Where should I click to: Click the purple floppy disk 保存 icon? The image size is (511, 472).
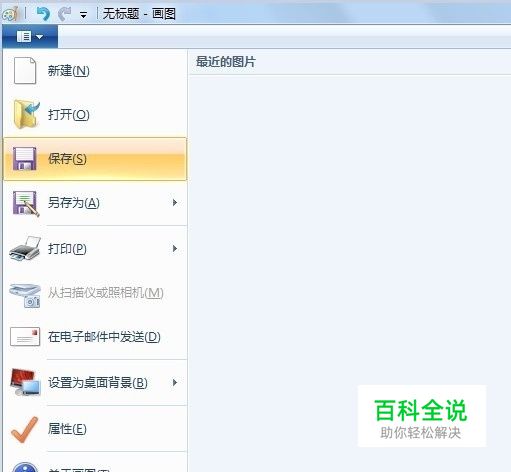point(25,159)
